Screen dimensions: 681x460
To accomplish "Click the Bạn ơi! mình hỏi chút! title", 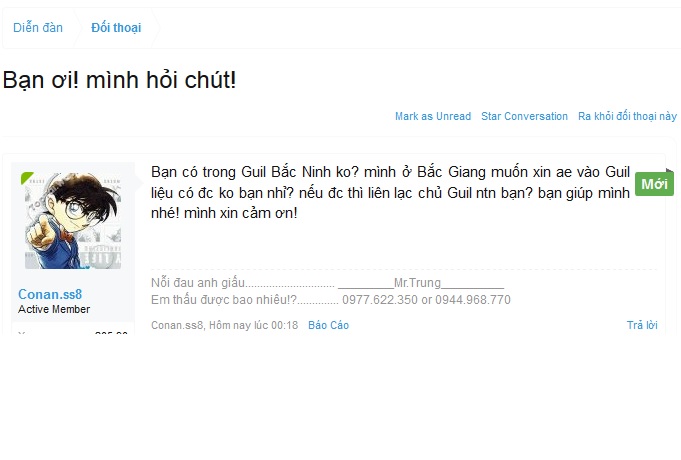I will tap(119, 80).
